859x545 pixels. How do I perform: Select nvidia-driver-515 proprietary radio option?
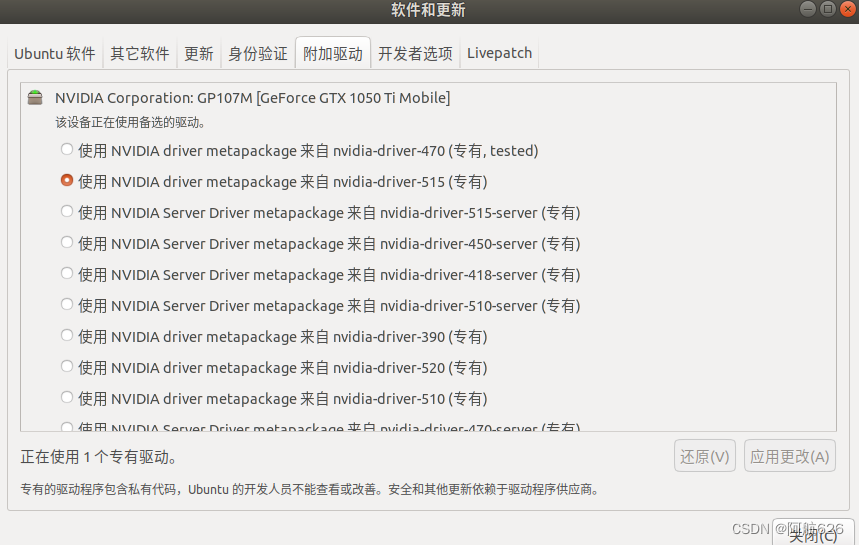click(x=67, y=180)
